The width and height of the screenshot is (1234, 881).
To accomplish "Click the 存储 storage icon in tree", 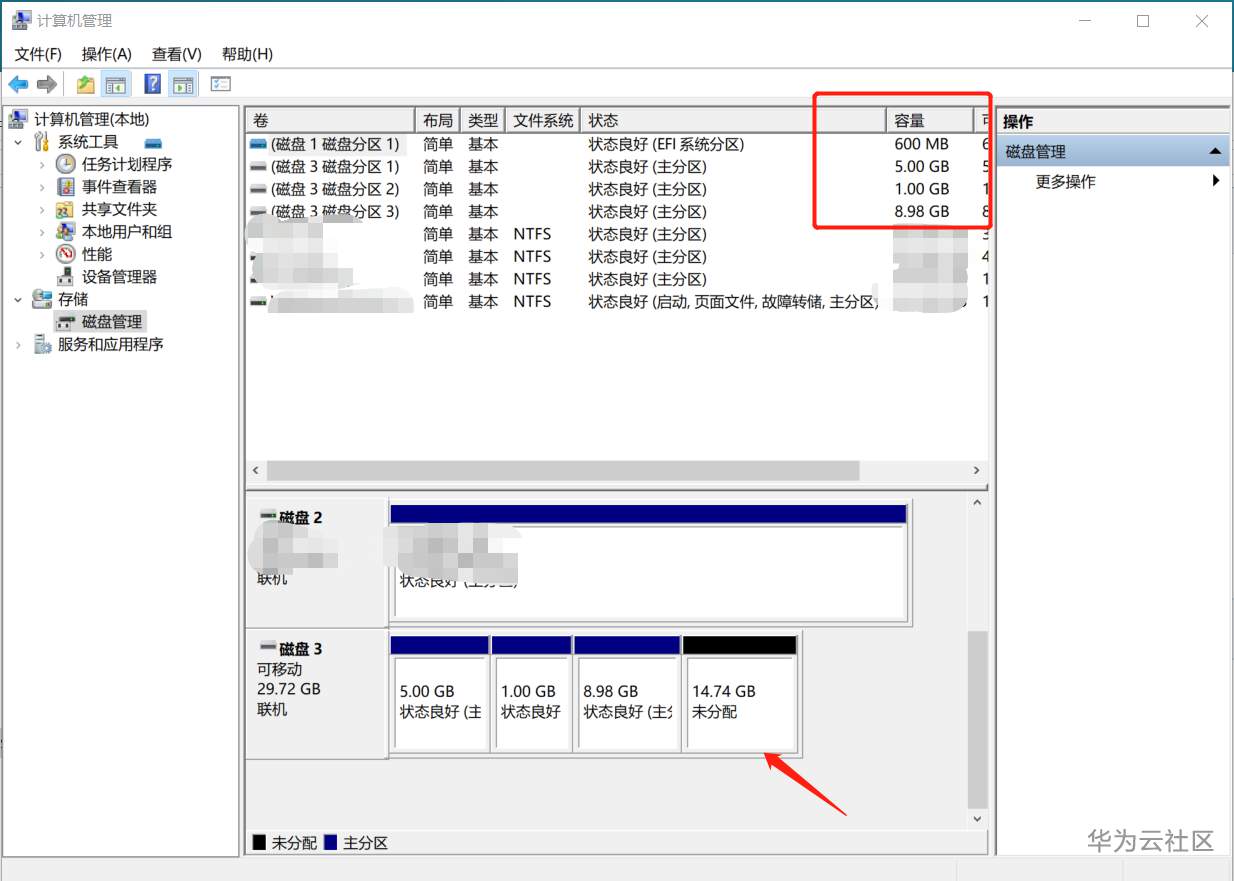I will (x=42, y=299).
